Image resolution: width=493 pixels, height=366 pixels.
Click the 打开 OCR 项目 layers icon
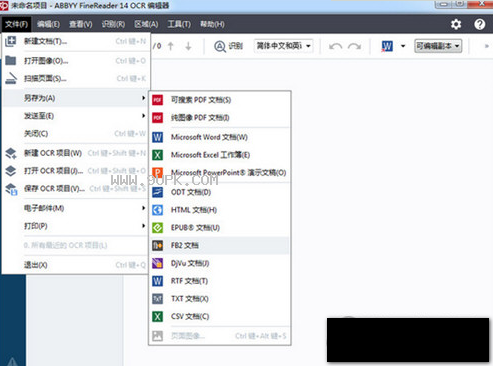[11, 171]
